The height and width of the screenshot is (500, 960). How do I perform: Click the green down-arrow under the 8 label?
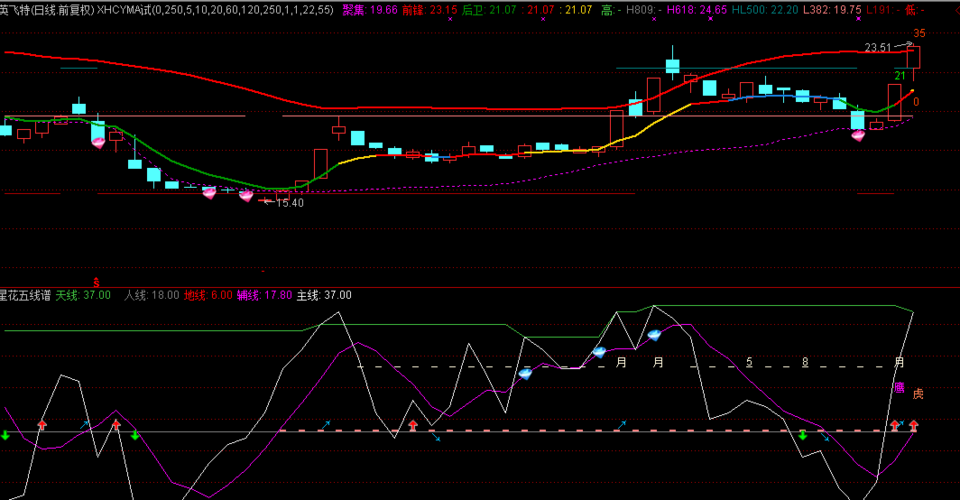pos(803,435)
